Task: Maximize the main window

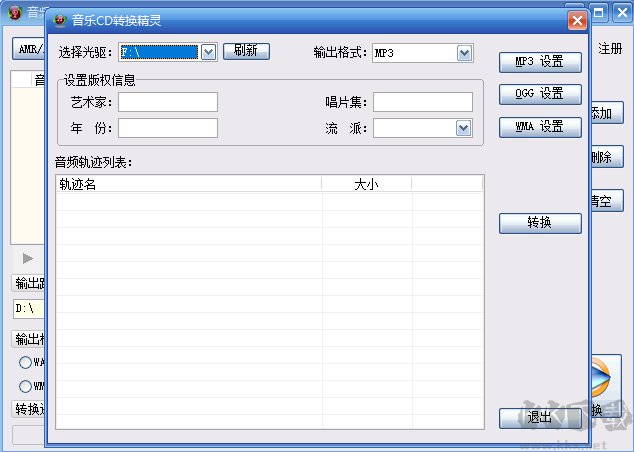Action: pos(599,13)
